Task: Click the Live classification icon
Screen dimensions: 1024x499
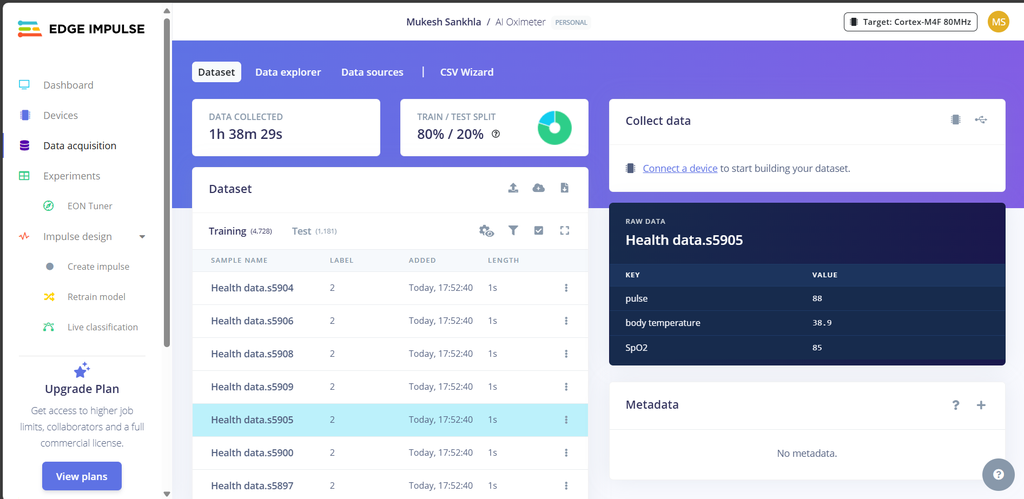Action: coord(49,327)
